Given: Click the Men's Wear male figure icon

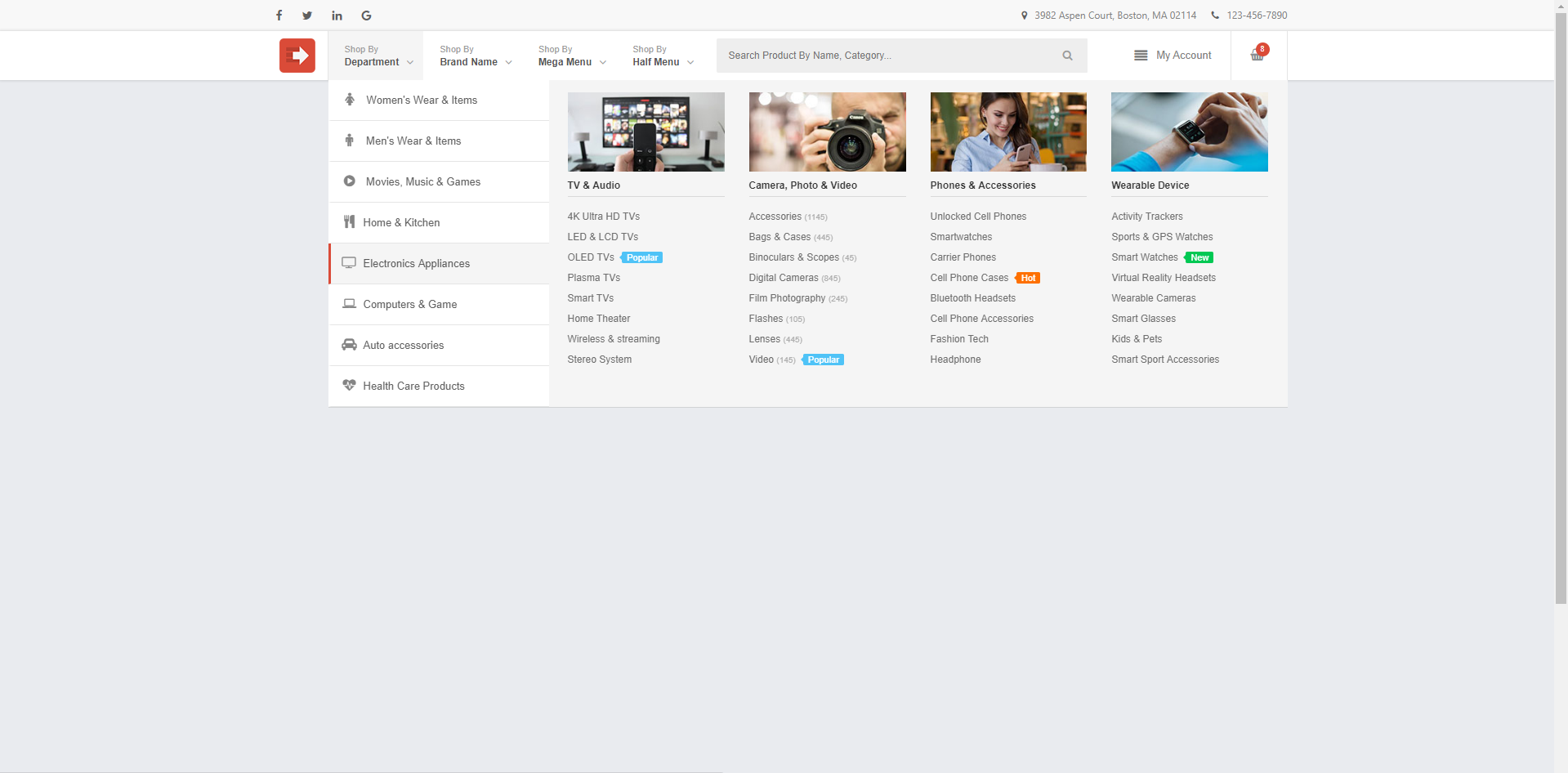Looking at the screenshot, I should coord(350,141).
